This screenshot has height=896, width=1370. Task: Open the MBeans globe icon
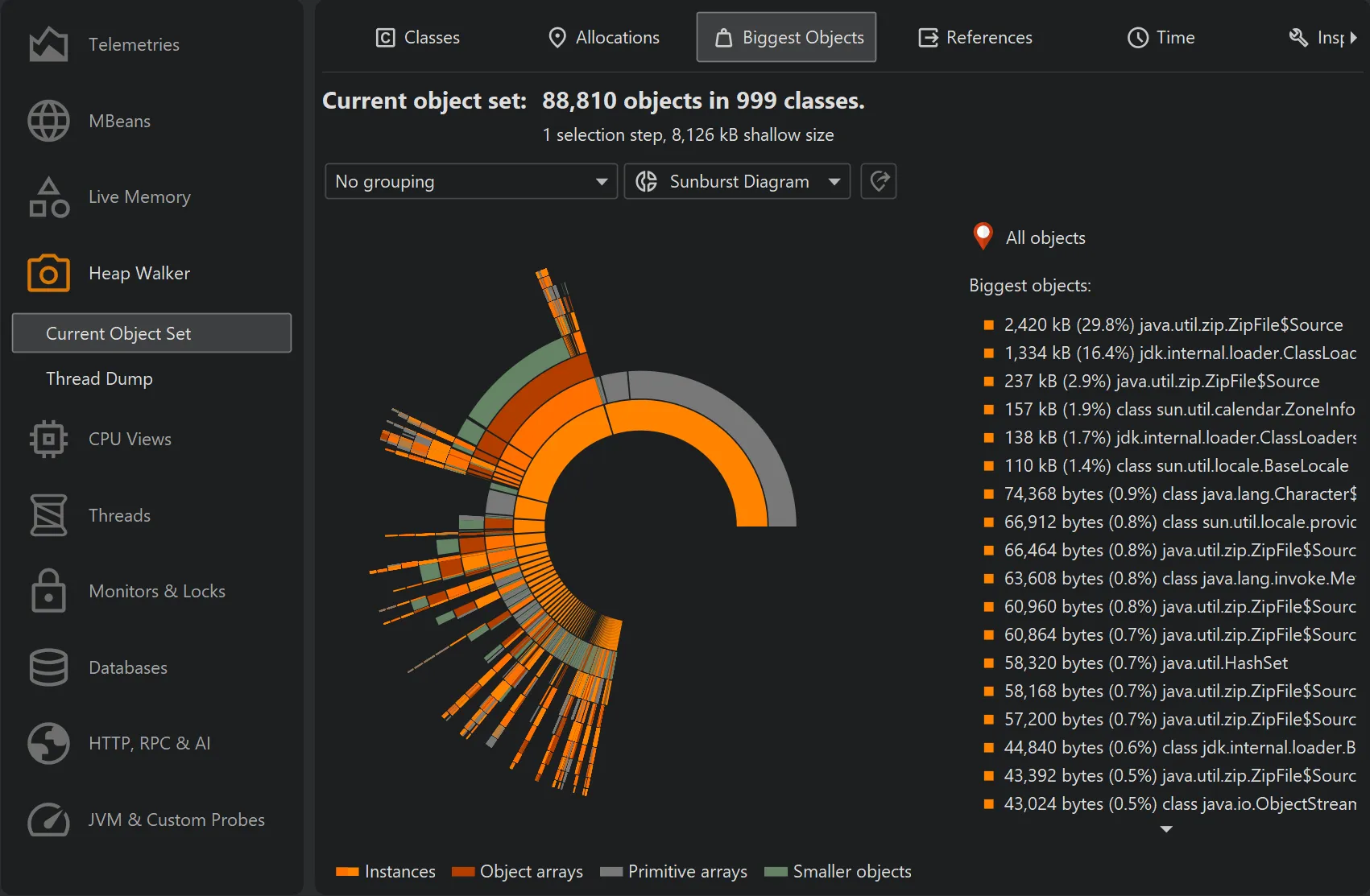tap(48, 121)
